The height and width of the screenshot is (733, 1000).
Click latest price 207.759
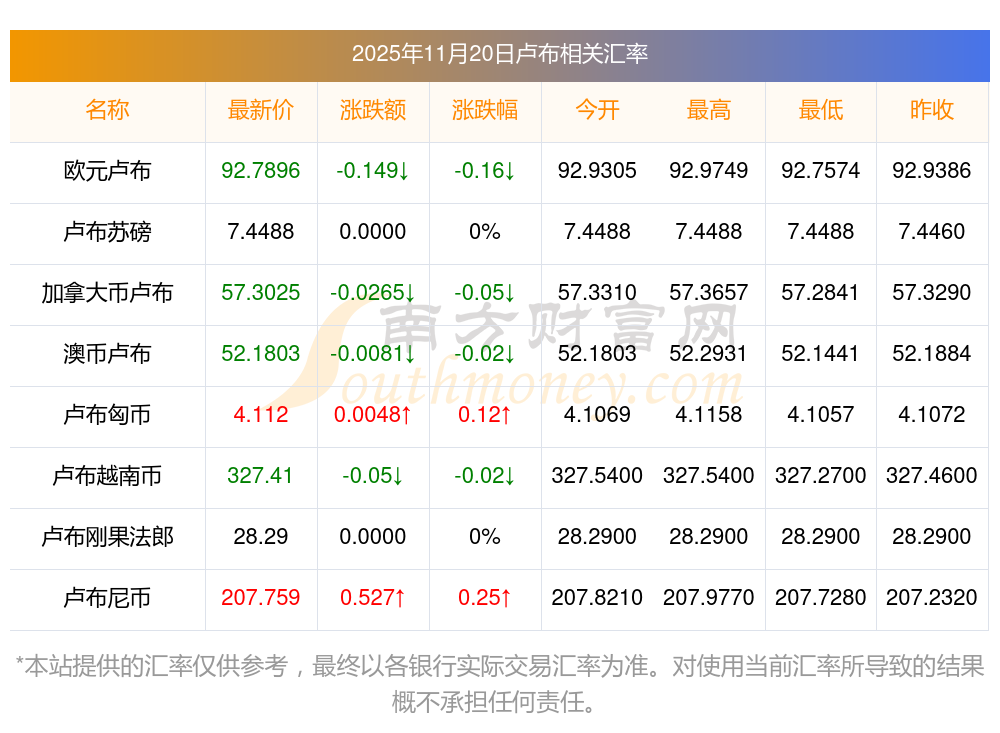coord(261,597)
